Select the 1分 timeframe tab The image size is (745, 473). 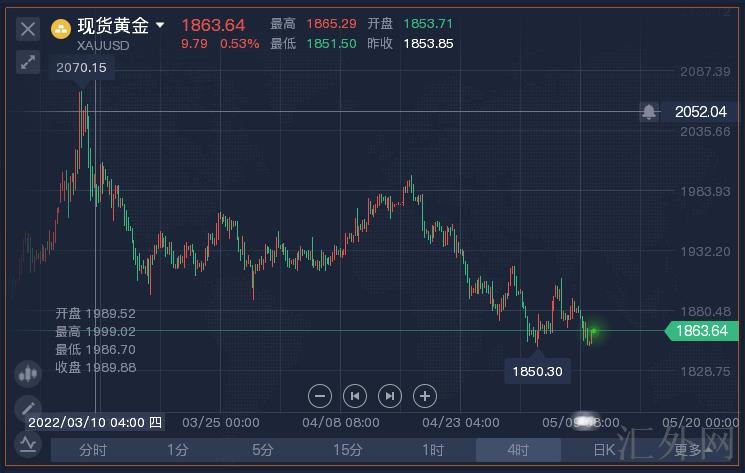tap(178, 450)
